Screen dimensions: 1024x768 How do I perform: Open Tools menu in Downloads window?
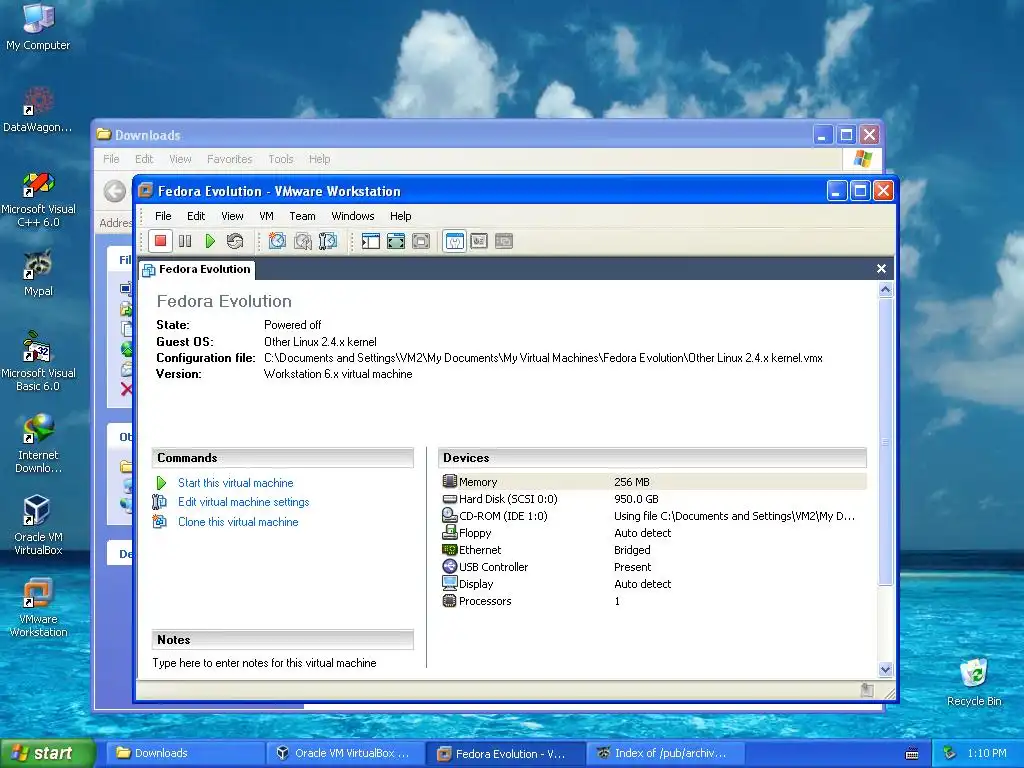[x=281, y=159]
